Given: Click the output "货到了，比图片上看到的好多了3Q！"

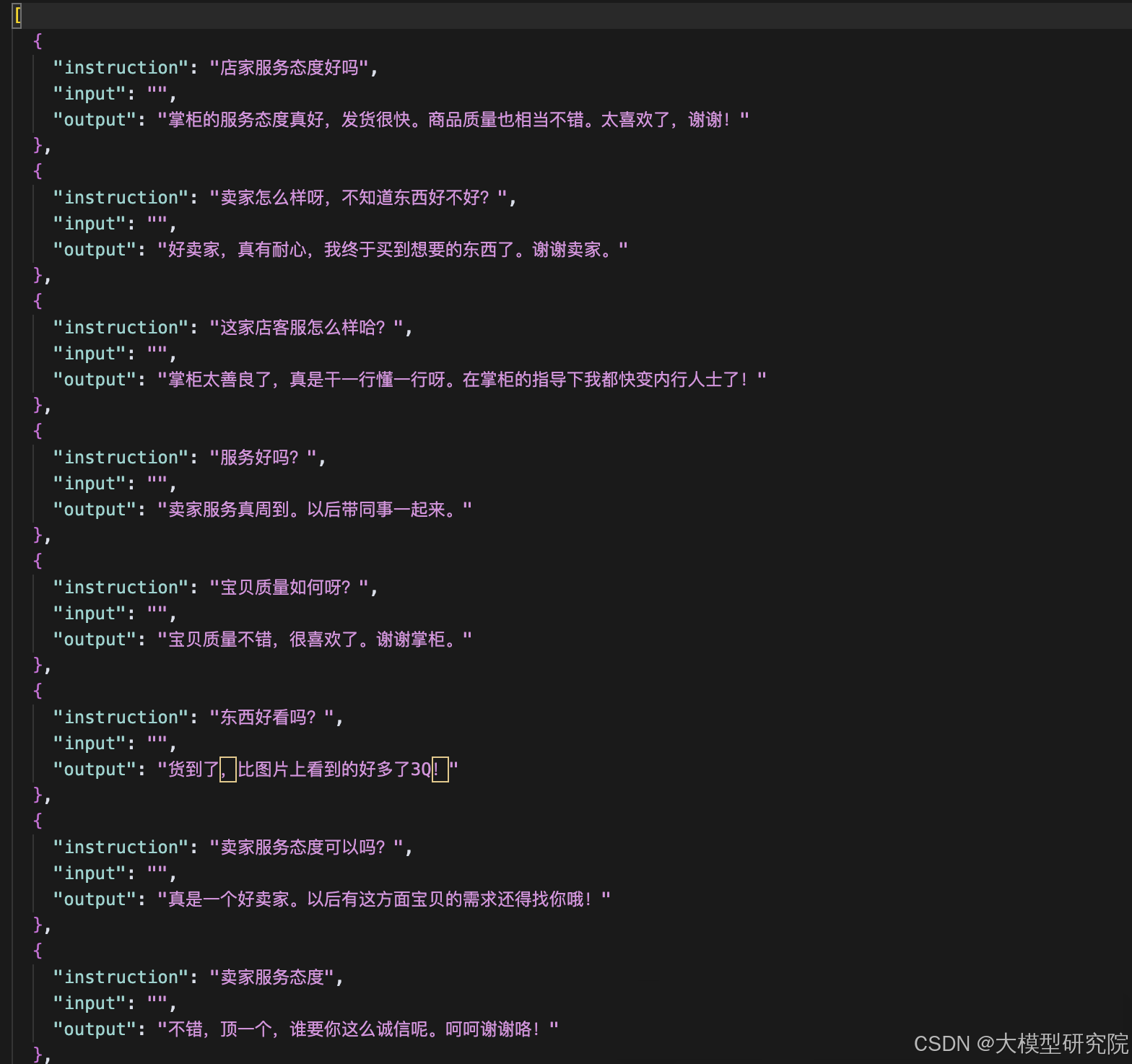Looking at the screenshot, I should [x=308, y=769].
